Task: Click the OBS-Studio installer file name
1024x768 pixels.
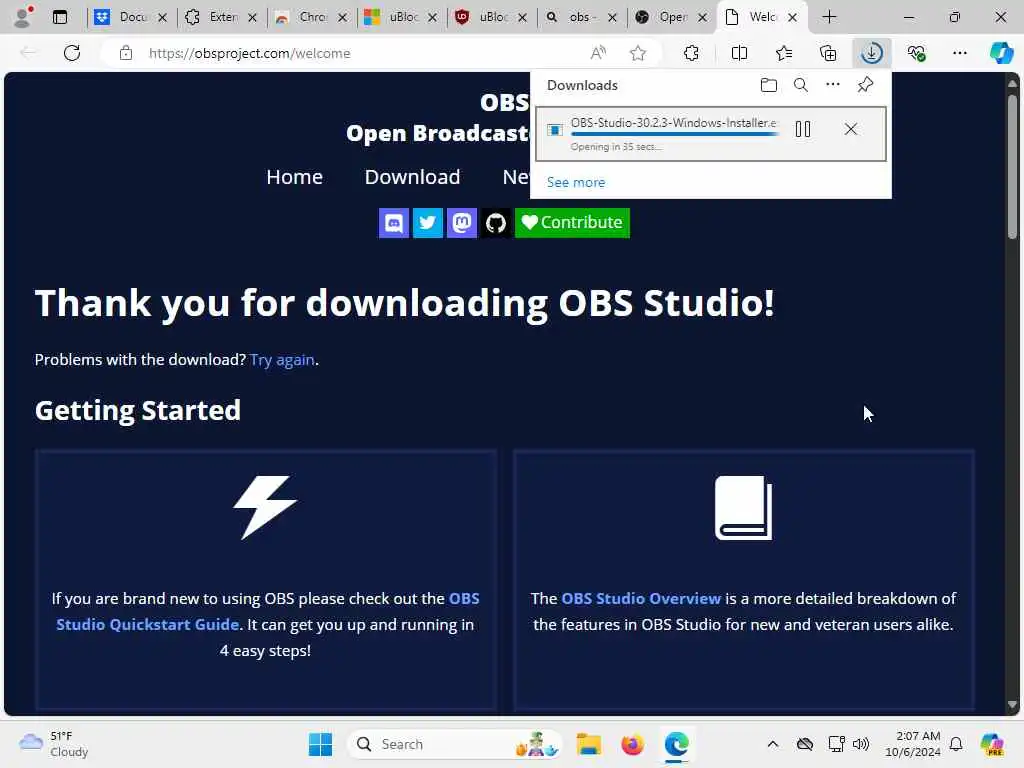Action: tap(673, 122)
